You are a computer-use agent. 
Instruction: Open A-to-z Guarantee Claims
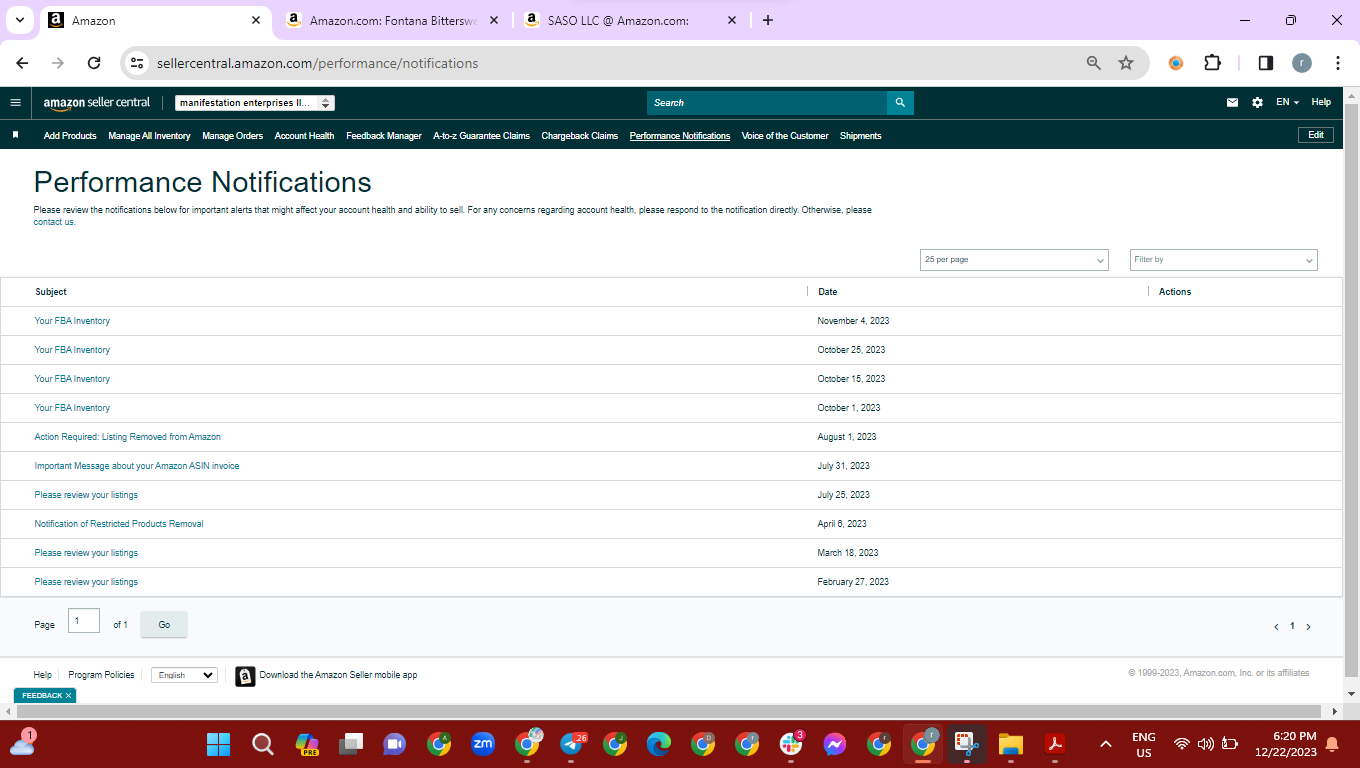[481, 136]
